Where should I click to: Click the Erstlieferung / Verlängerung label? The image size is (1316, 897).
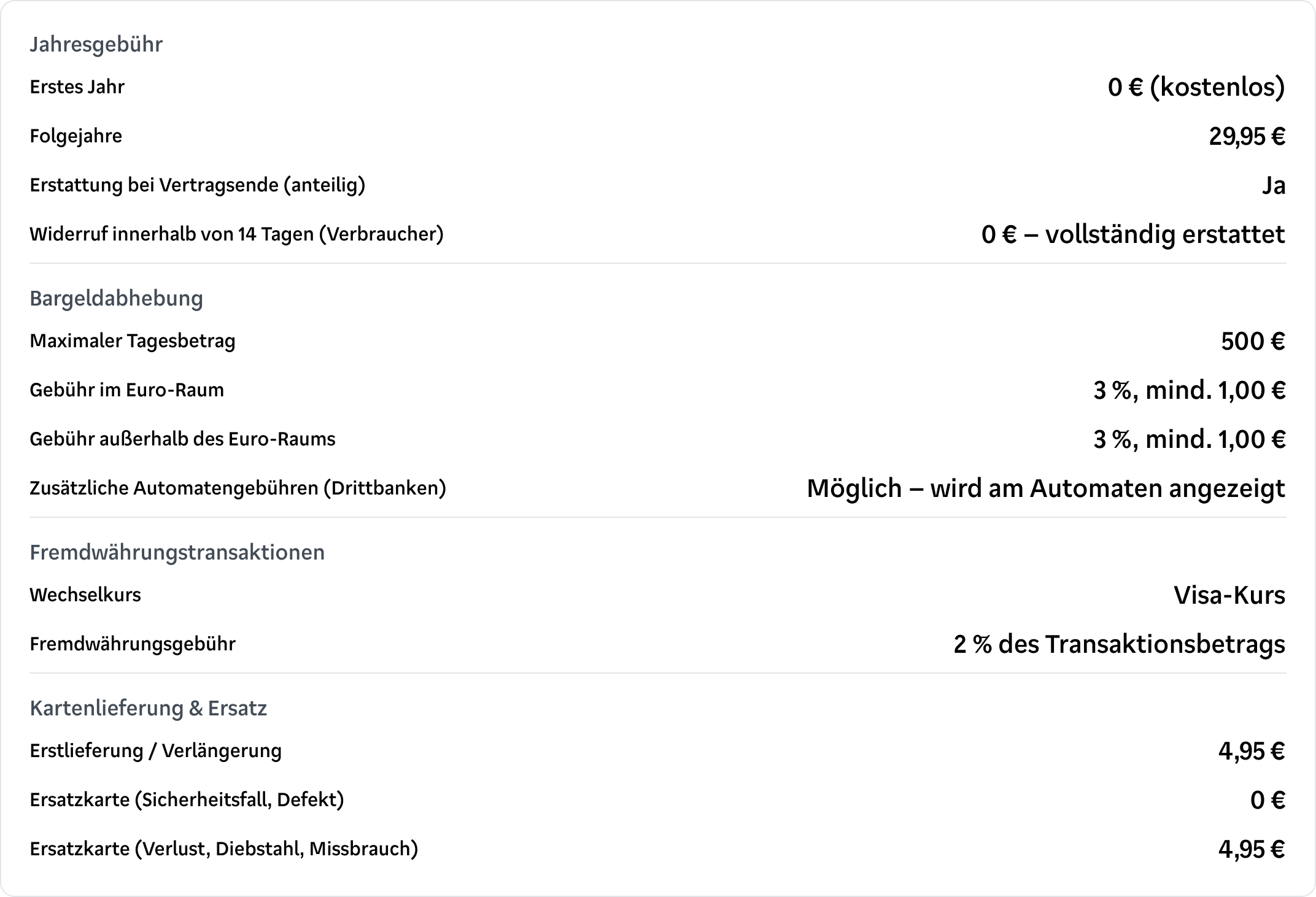155,751
